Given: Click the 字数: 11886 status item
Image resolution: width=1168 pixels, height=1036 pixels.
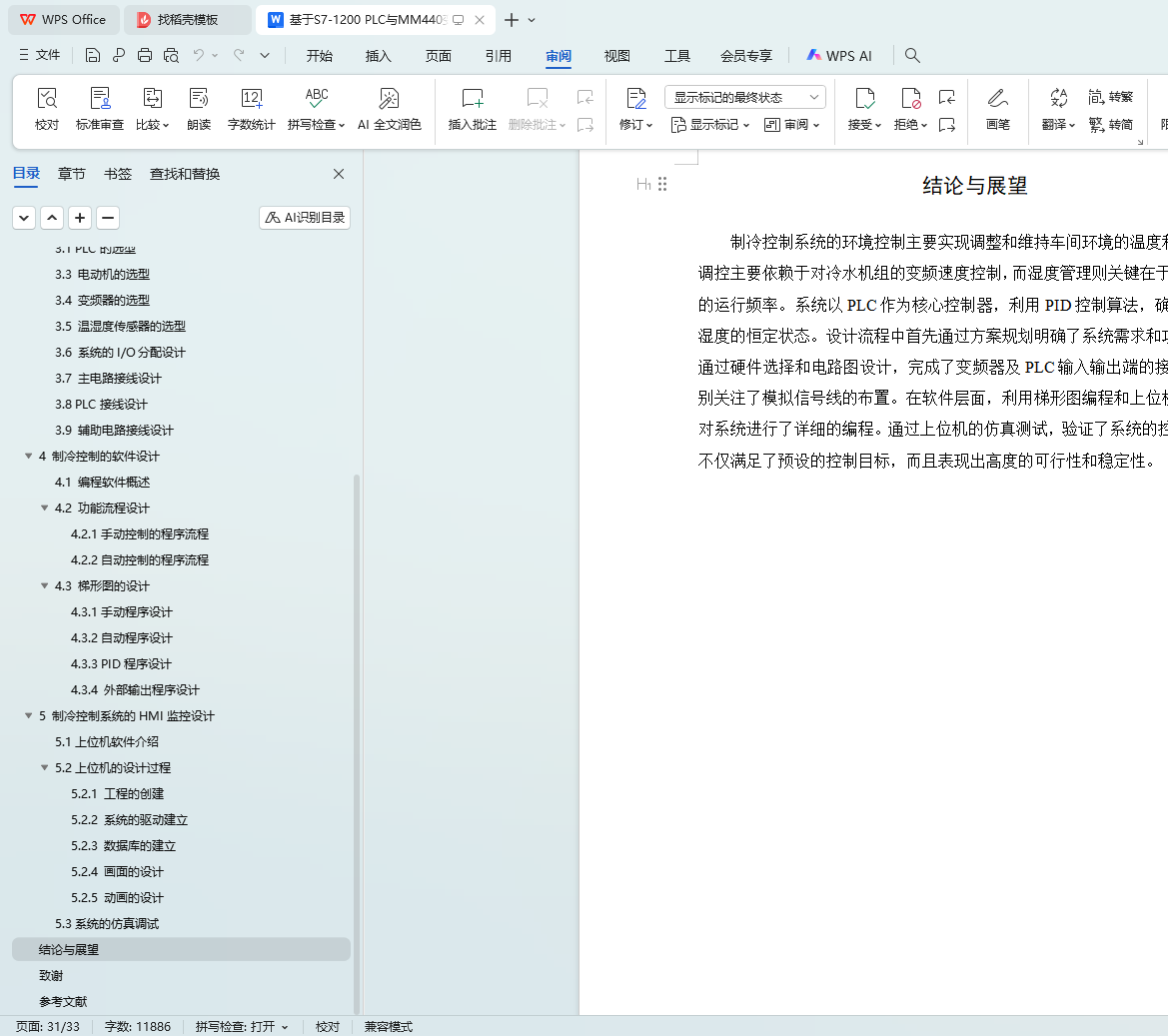Looking at the screenshot, I should 138,1026.
